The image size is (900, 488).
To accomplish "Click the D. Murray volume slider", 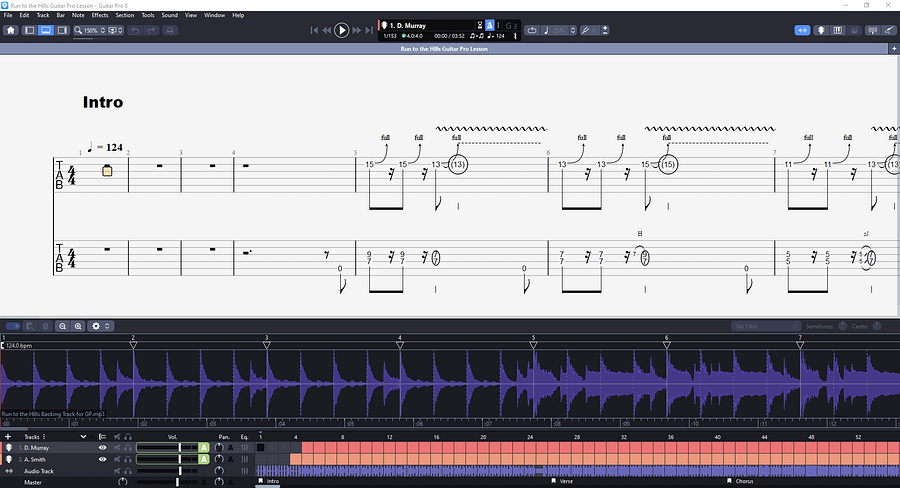I will click(x=166, y=448).
